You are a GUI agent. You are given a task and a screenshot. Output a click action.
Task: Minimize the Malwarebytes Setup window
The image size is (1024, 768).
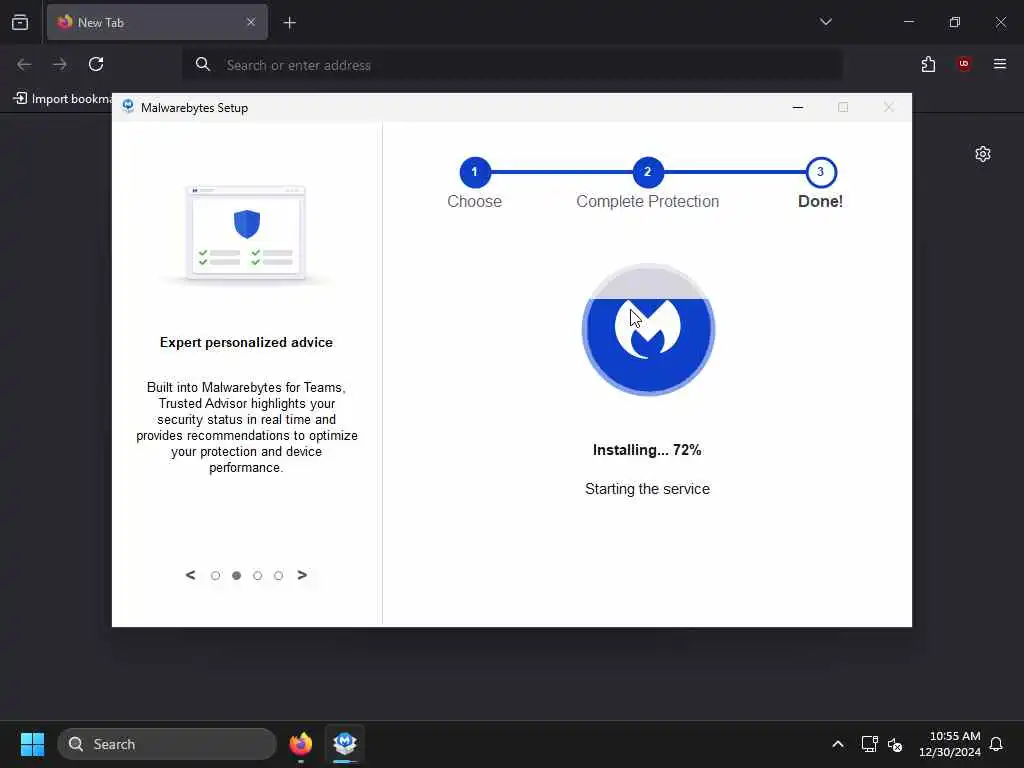point(797,107)
